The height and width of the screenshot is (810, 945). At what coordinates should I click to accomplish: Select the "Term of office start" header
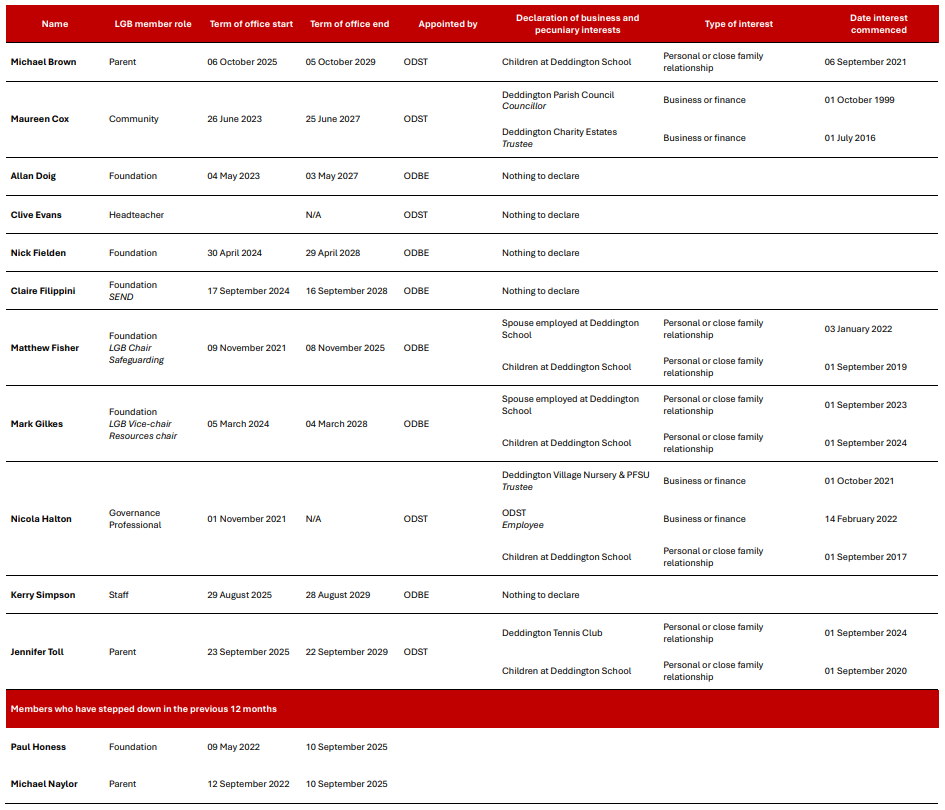(251, 24)
